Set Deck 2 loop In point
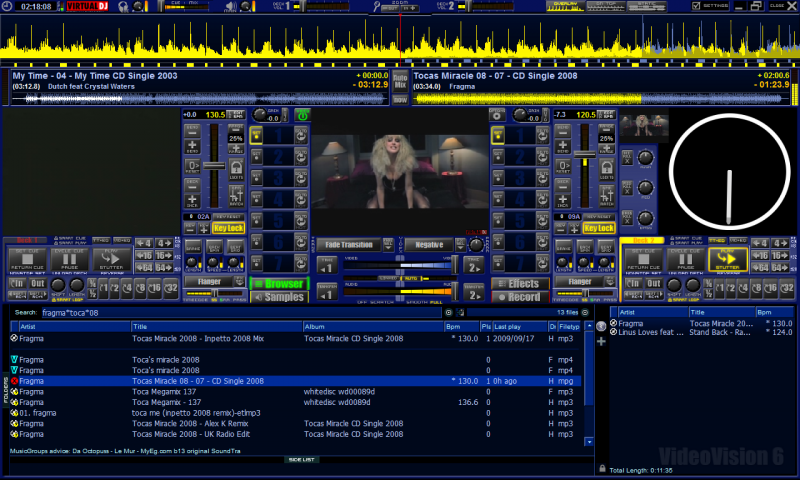The width and height of the screenshot is (800, 480). tap(633, 284)
